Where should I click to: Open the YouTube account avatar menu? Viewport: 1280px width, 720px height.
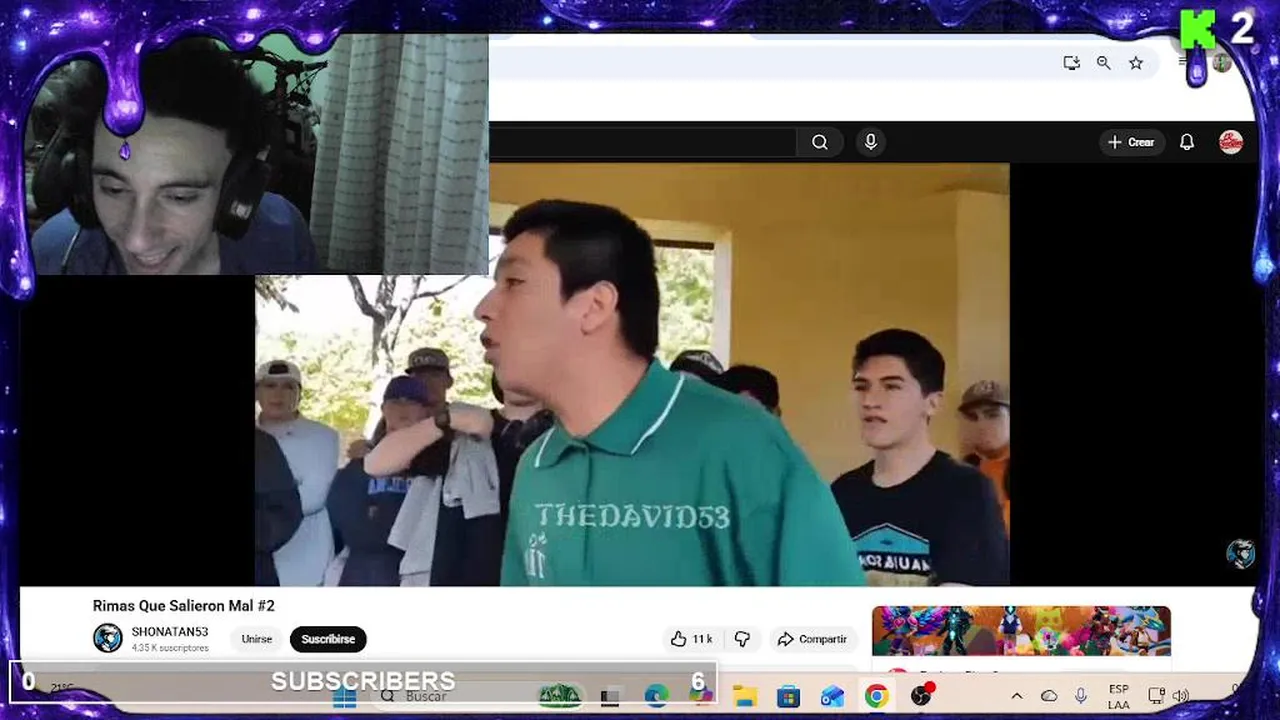click(1231, 142)
